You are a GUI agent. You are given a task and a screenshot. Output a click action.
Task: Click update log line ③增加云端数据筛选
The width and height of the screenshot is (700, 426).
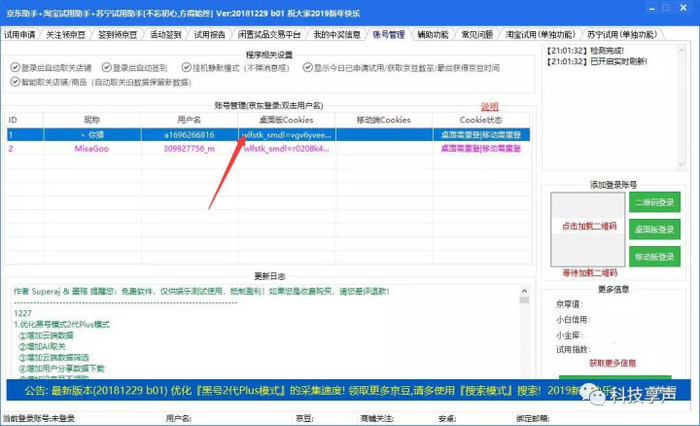tap(54, 358)
